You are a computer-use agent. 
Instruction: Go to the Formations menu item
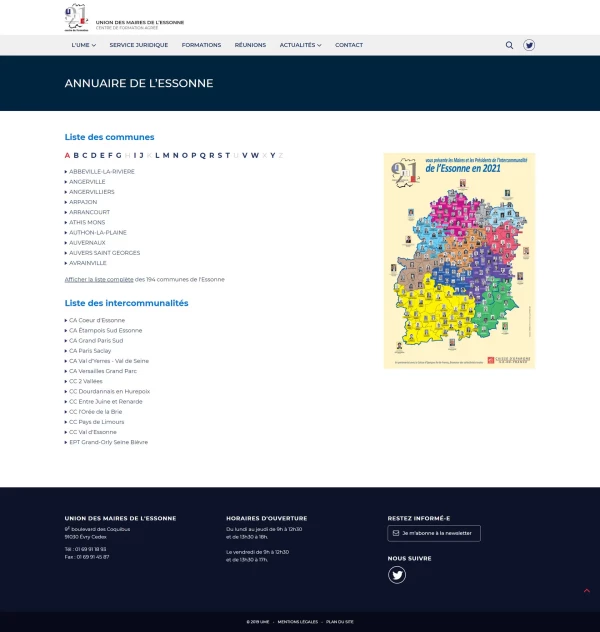point(201,45)
